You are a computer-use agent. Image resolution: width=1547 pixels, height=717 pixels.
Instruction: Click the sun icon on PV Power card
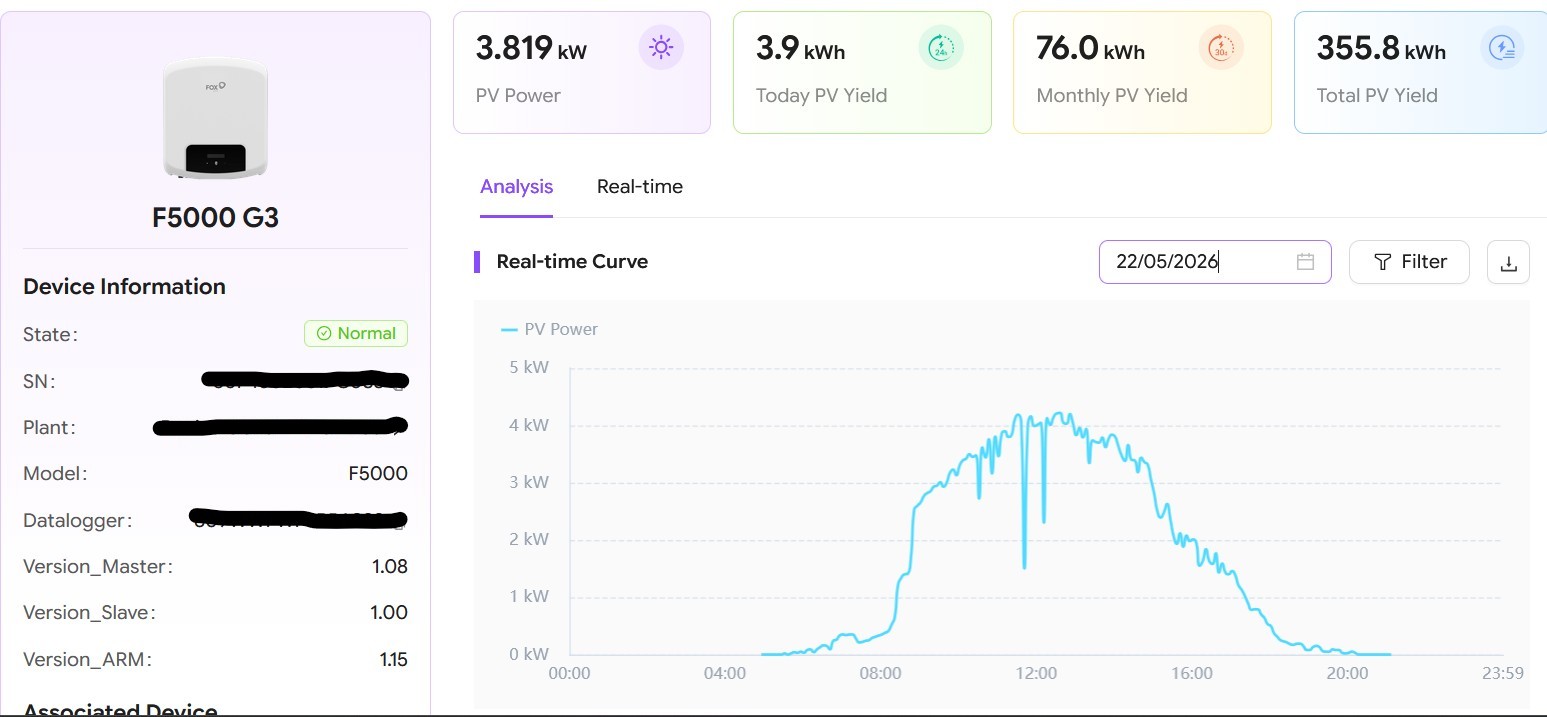[x=661, y=48]
